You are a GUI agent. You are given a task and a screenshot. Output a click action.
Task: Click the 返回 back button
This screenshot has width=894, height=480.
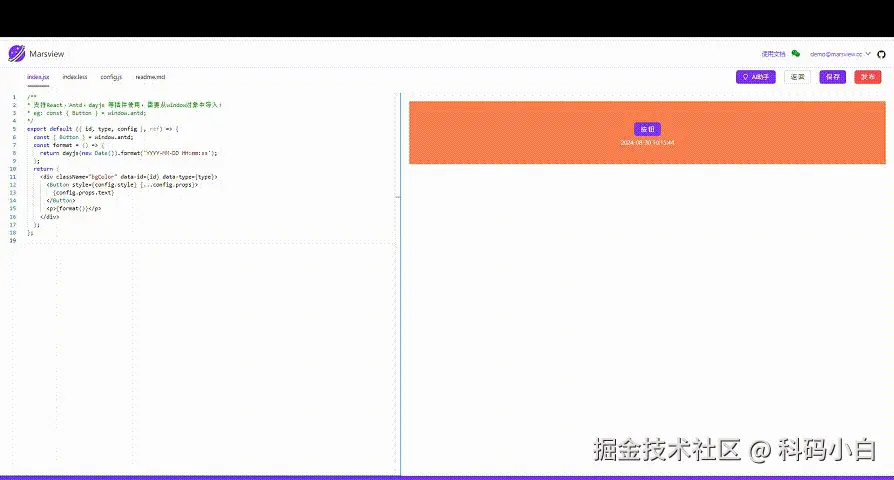click(797, 77)
